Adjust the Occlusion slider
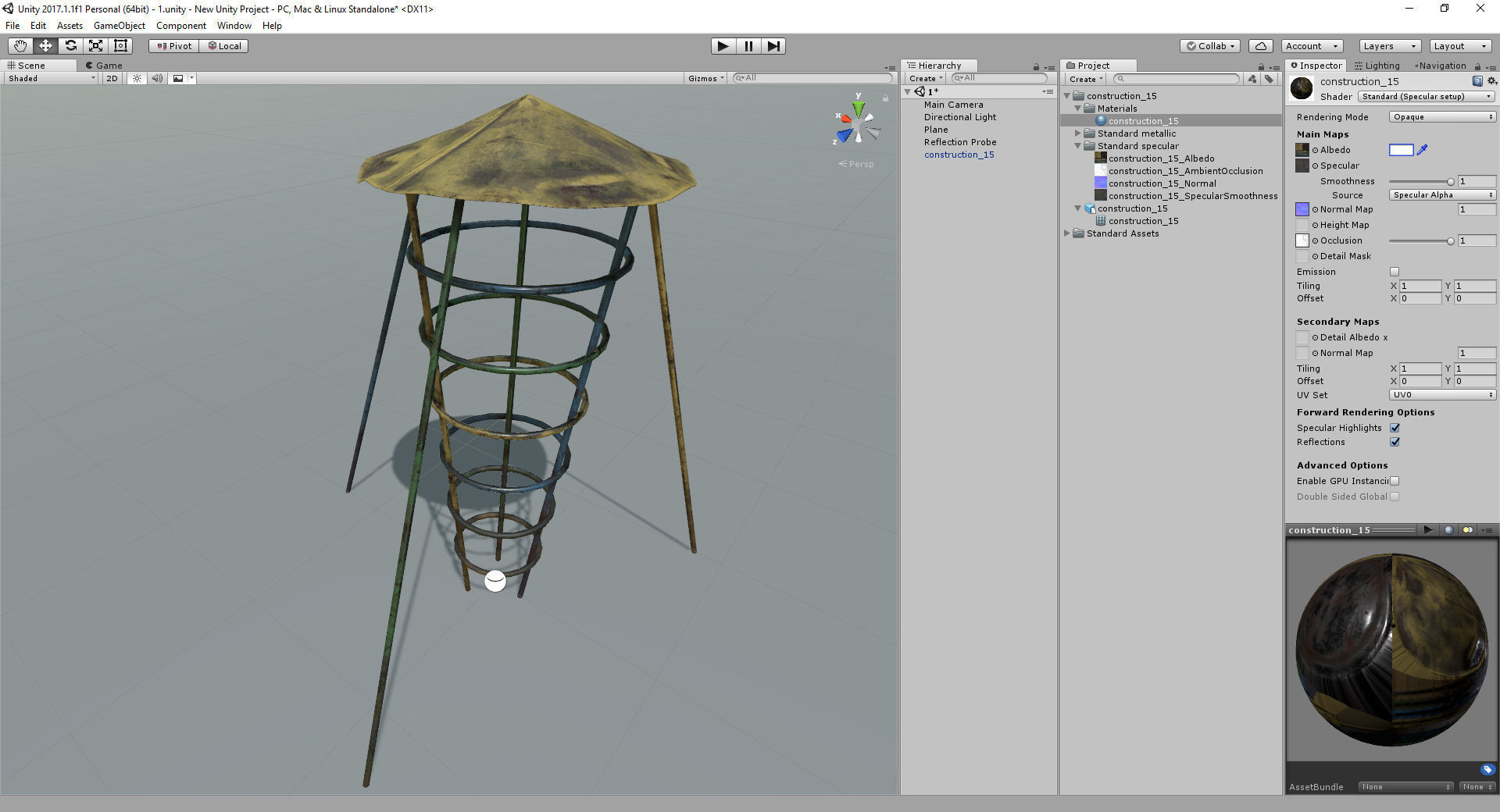Image resolution: width=1500 pixels, height=812 pixels. [1421, 240]
